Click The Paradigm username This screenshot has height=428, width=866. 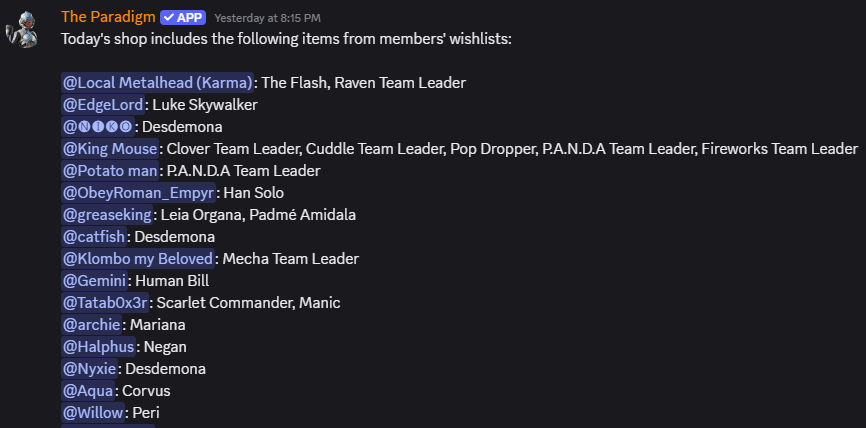(108, 17)
